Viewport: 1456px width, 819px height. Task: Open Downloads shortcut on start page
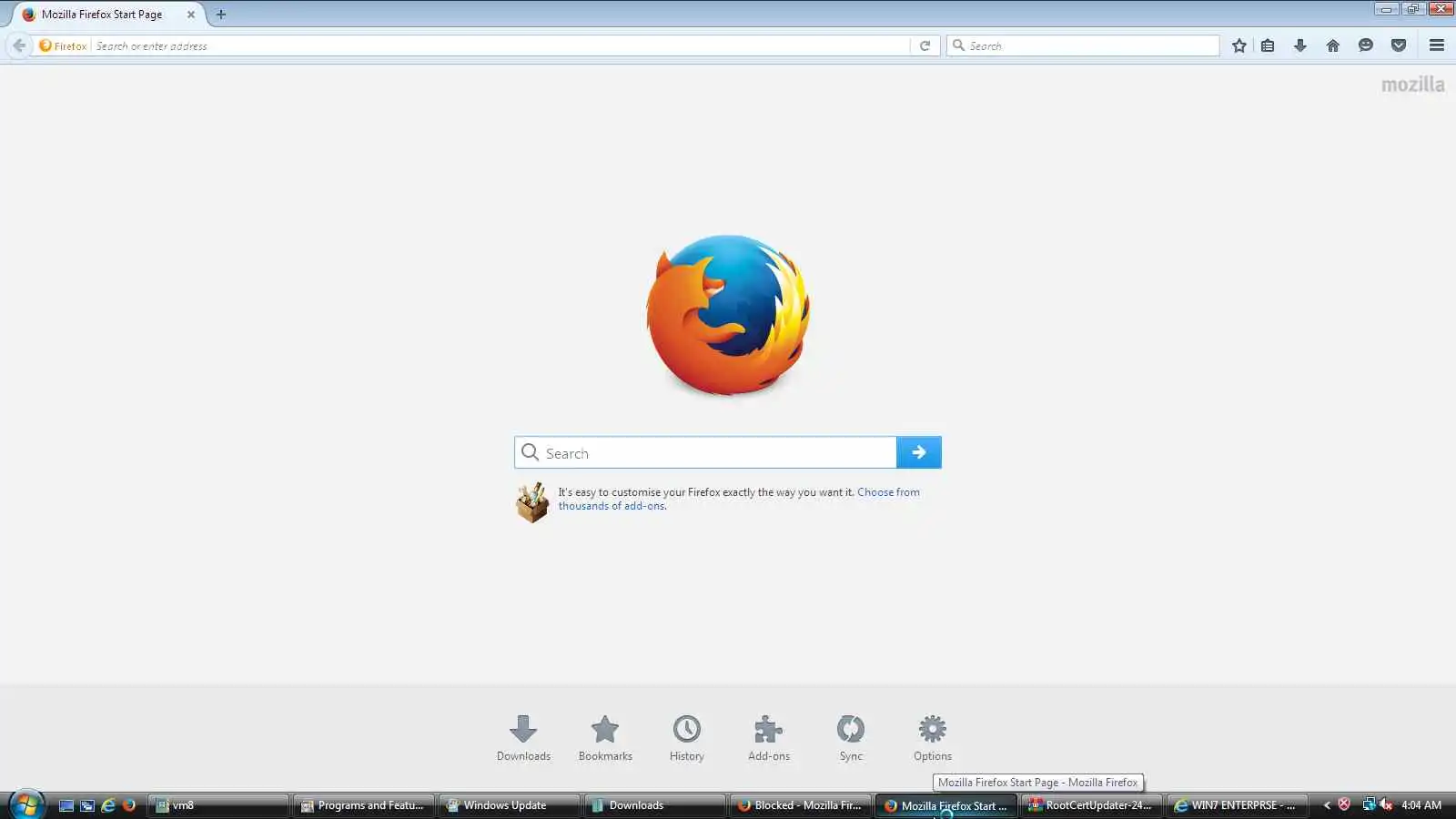[x=523, y=738]
